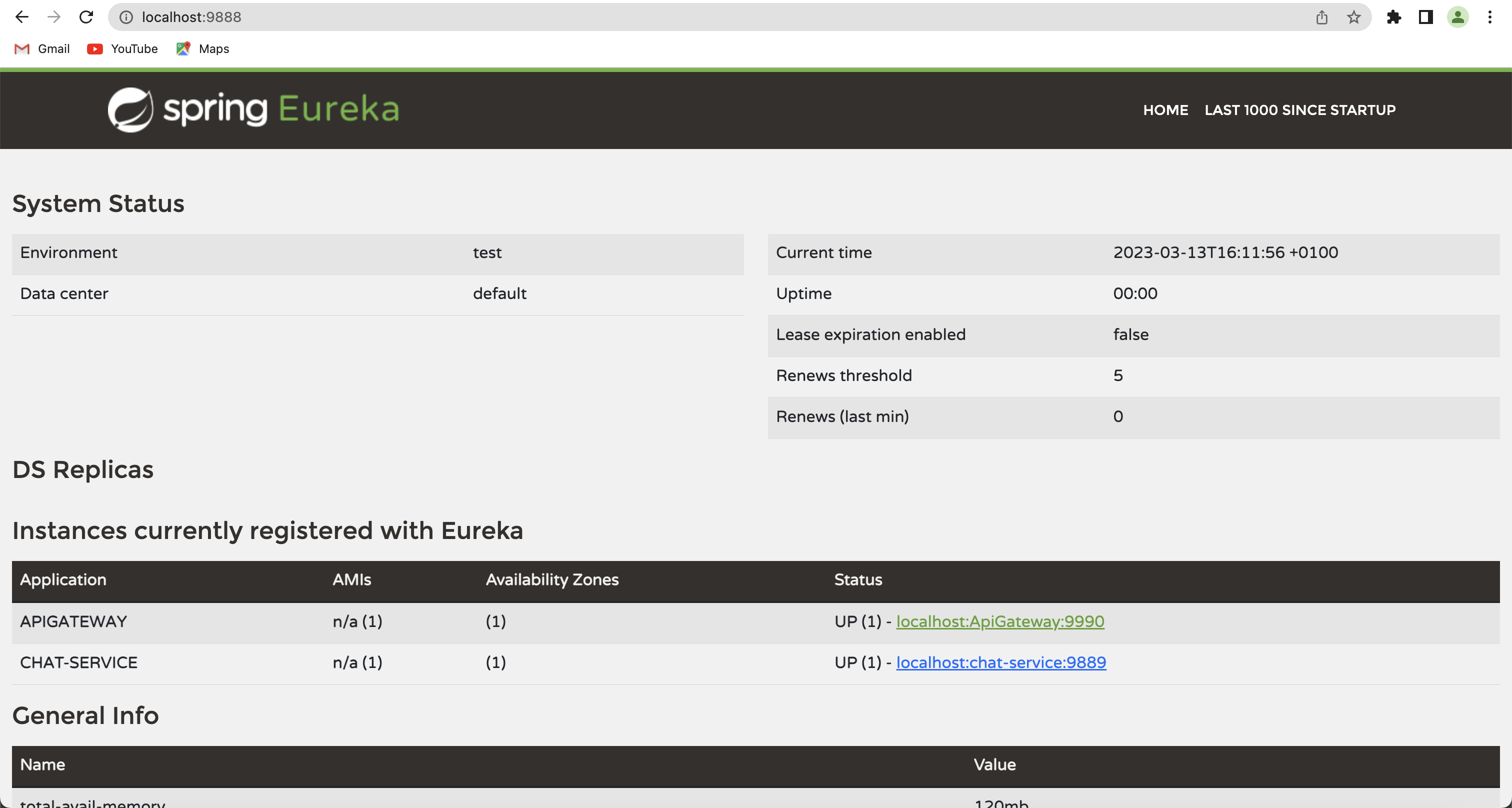Image resolution: width=1512 pixels, height=808 pixels.
Task: Toggle the browser side panel icon
Action: pos(1425,17)
